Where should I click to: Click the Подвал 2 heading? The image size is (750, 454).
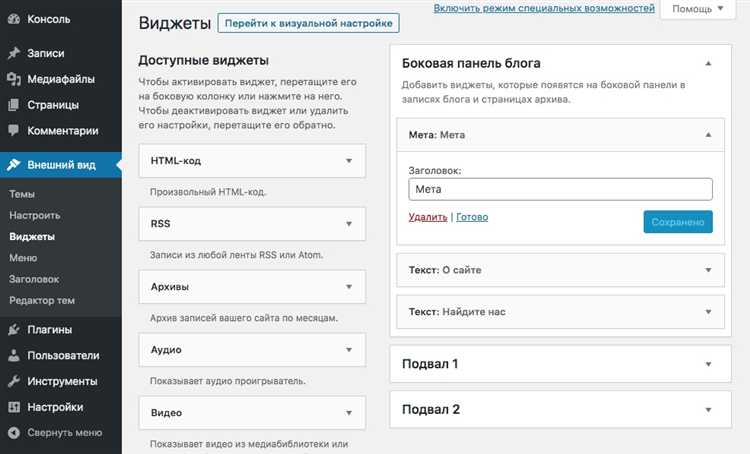point(431,410)
